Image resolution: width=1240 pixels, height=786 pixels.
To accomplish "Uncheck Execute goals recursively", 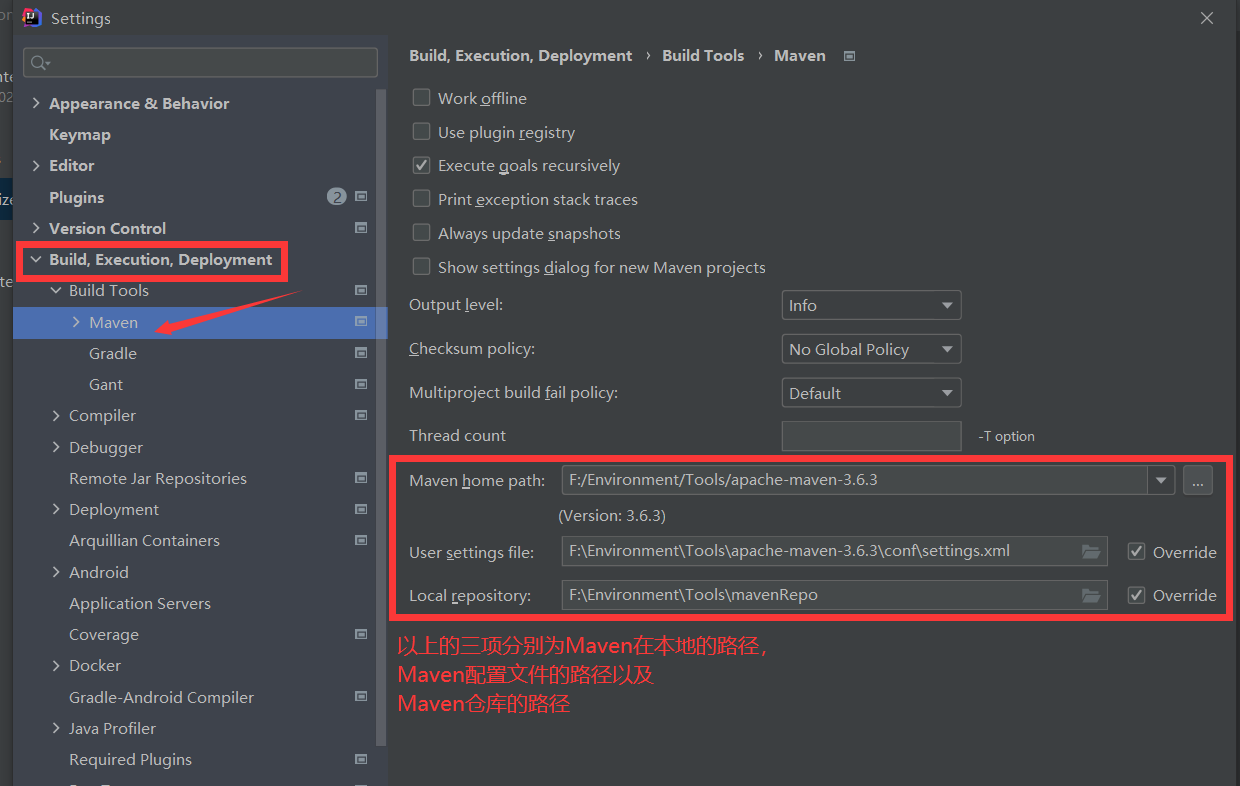I will [x=421, y=165].
